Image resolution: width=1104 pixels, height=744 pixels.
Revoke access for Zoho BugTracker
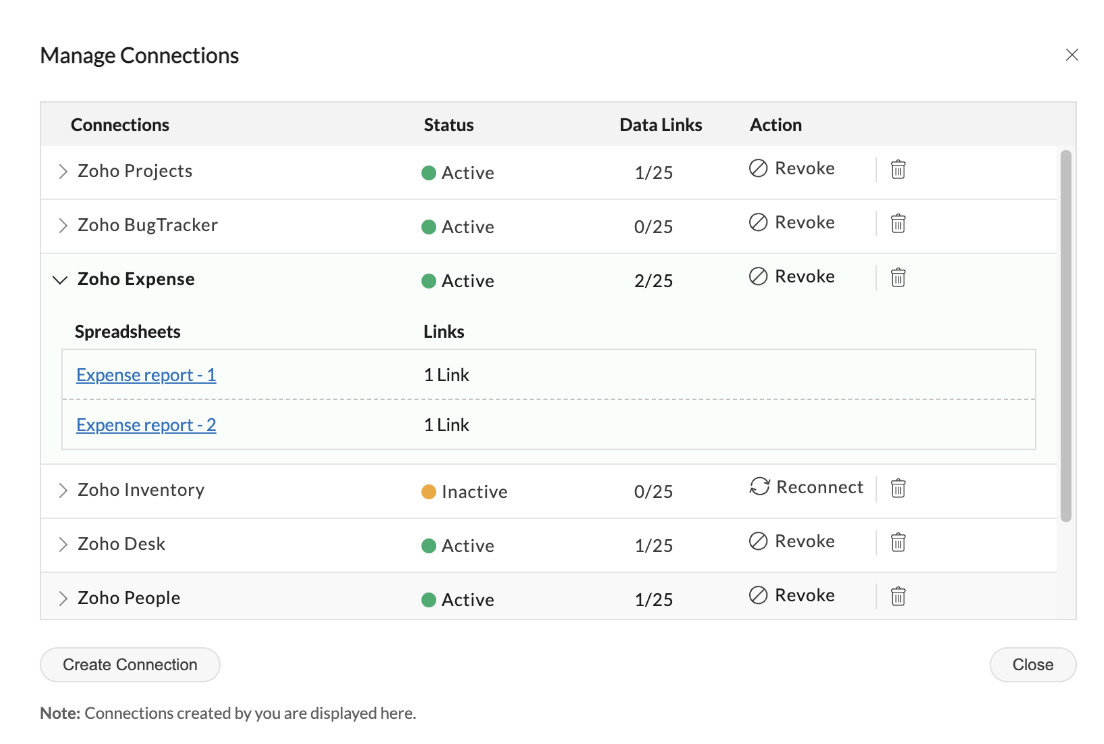click(792, 223)
